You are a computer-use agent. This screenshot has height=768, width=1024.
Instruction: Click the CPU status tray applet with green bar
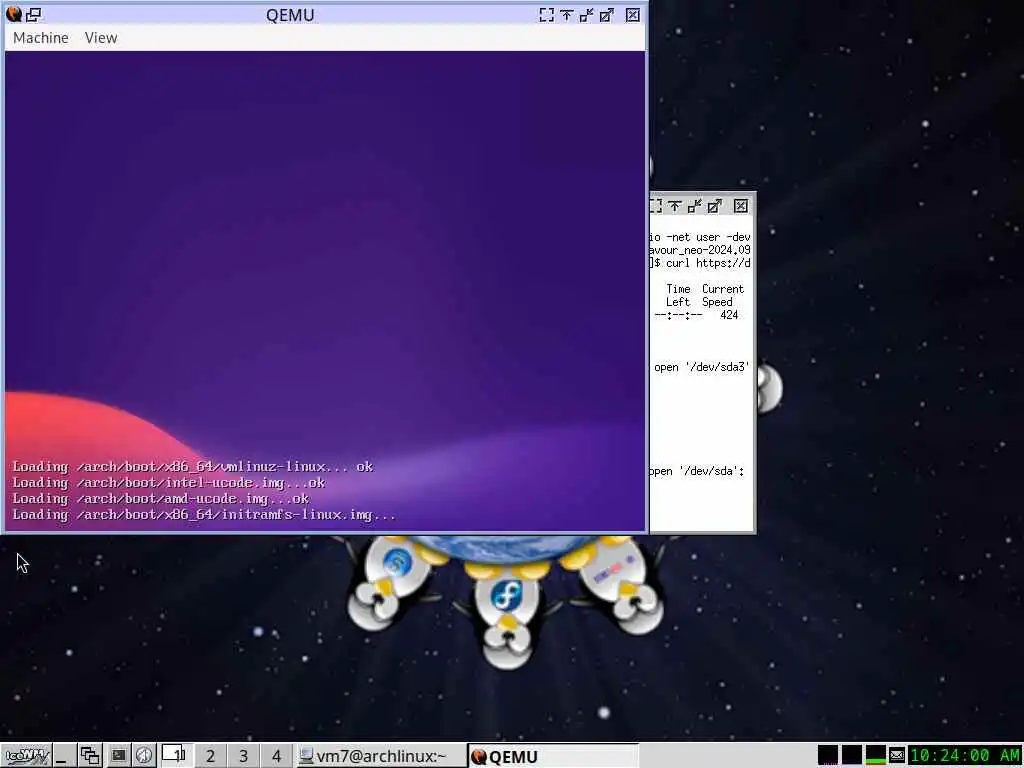(875, 756)
